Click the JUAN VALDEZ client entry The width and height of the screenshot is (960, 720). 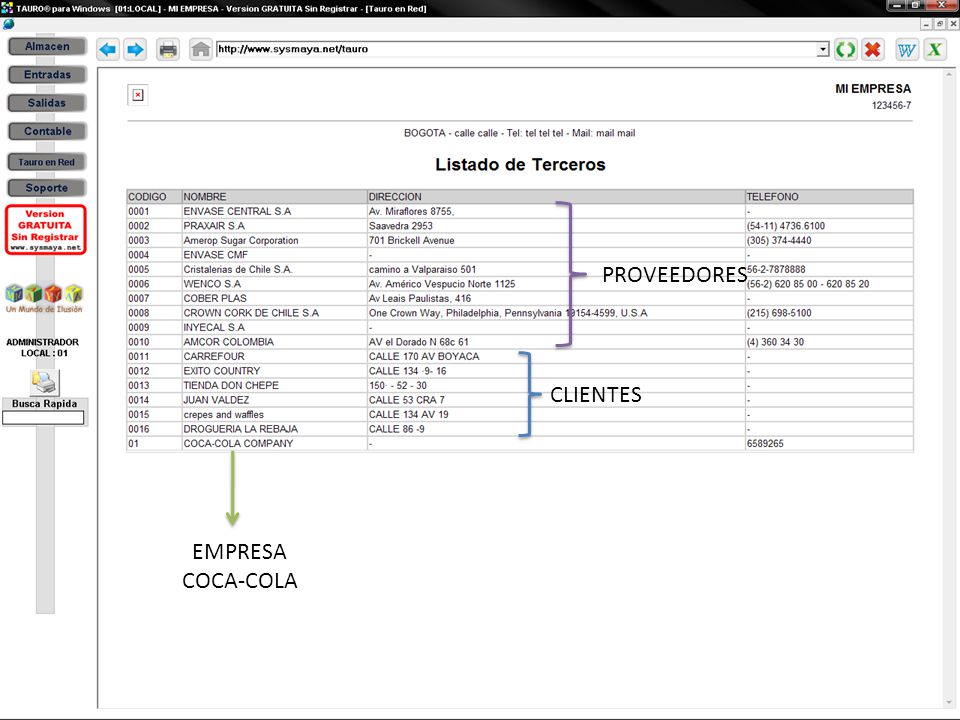click(x=216, y=400)
